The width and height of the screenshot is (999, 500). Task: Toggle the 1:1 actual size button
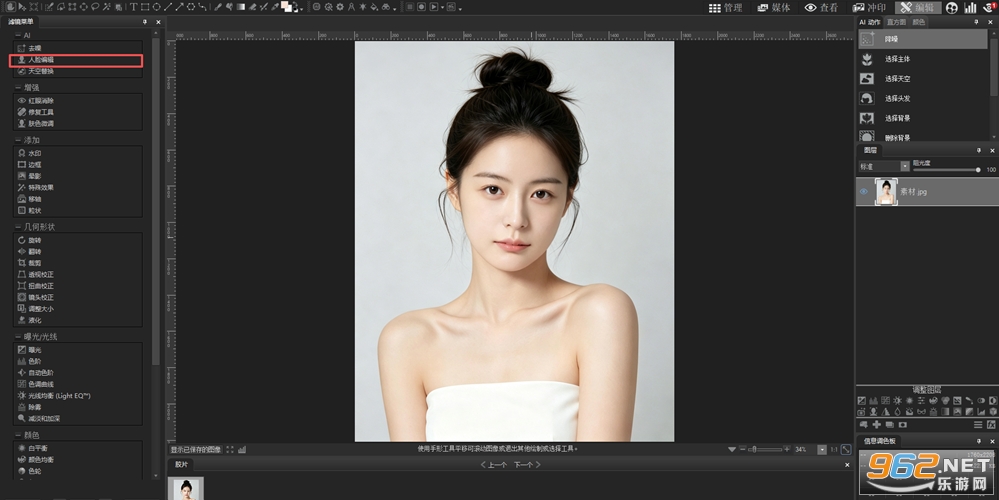coord(833,450)
